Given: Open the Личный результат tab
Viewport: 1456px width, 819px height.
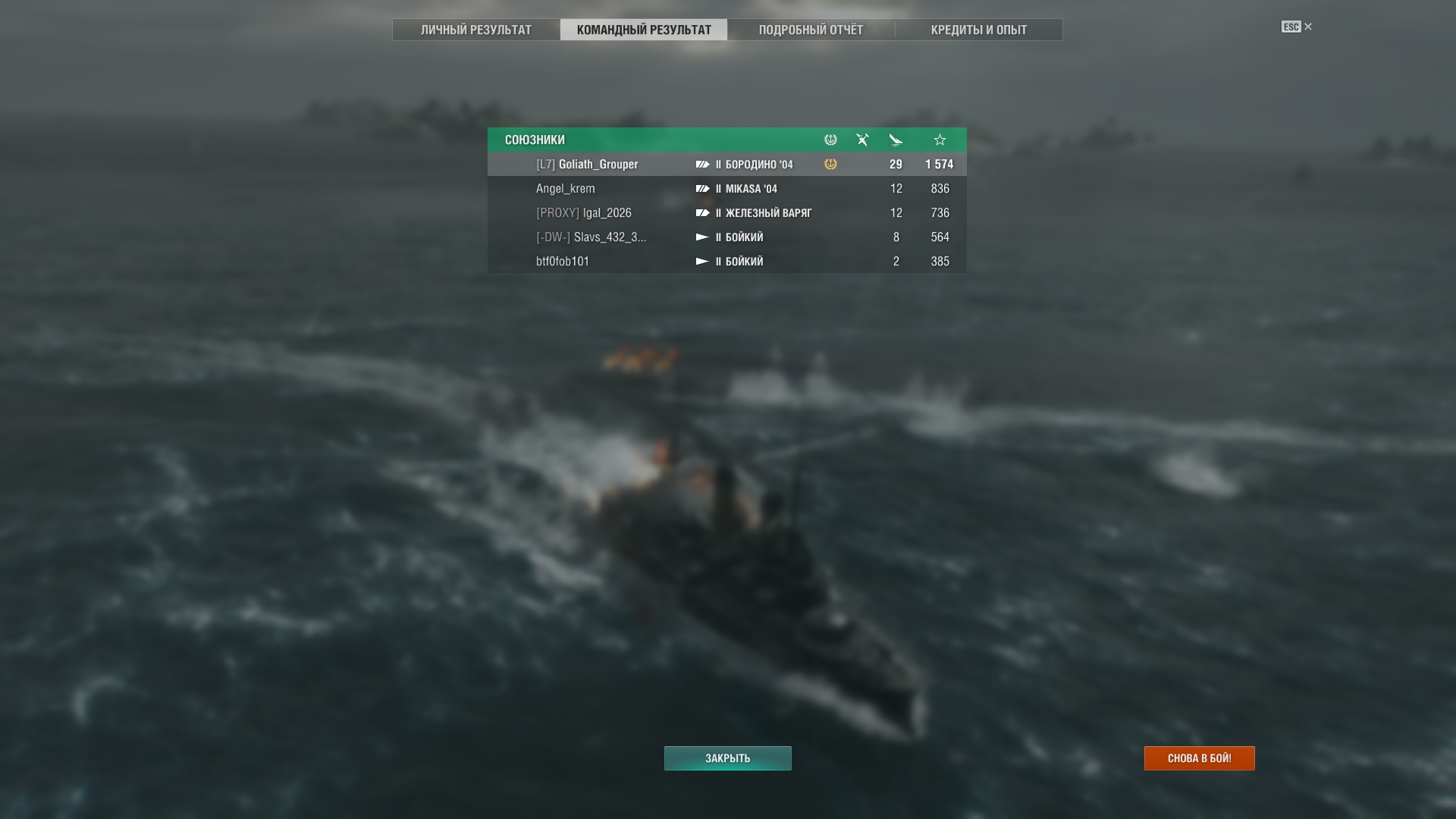Looking at the screenshot, I should 476,30.
